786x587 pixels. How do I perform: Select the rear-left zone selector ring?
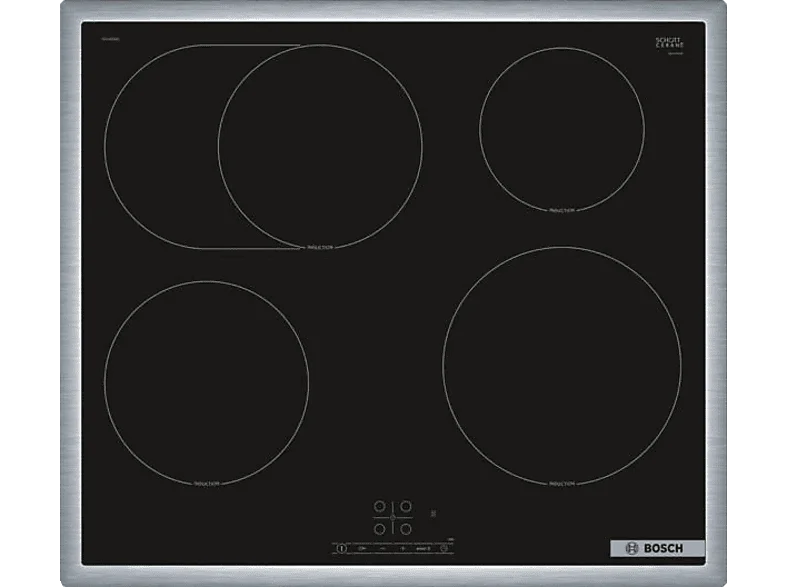[x=380, y=506]
